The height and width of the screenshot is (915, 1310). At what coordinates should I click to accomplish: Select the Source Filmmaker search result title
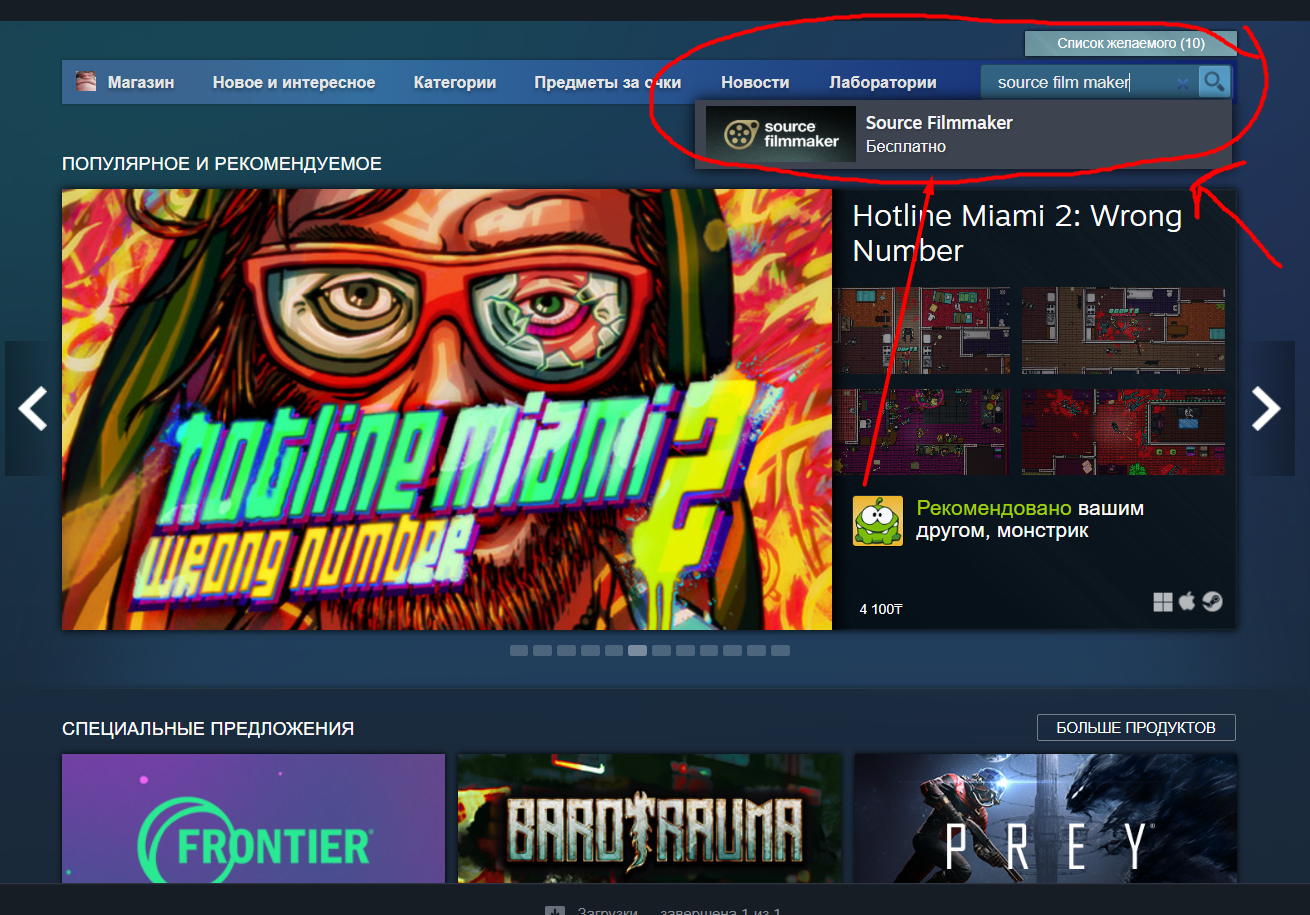tap(939, 123)
